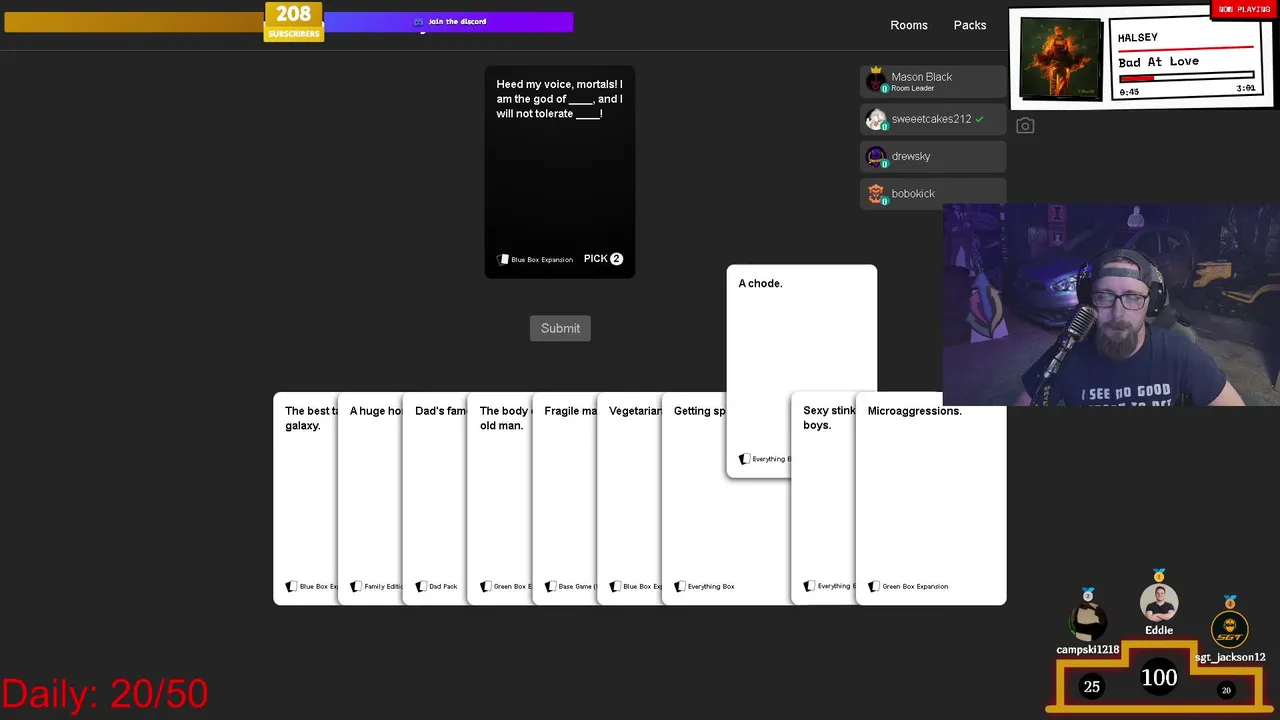Click the 'Join the discord' banner
The image size is (1280, 720).
(x=448, y=22)
